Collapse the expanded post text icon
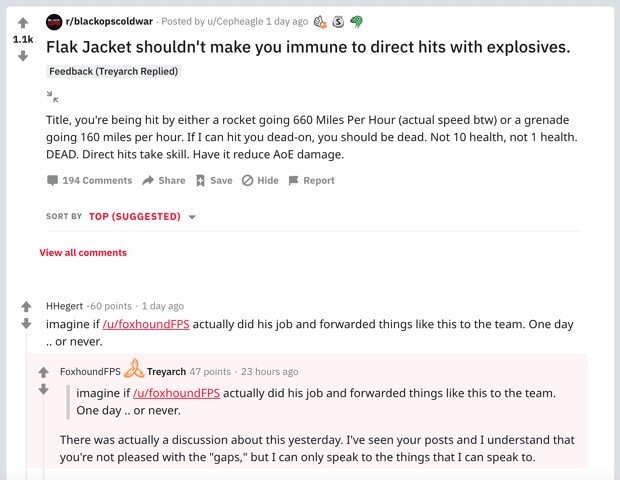 point(52,96)
